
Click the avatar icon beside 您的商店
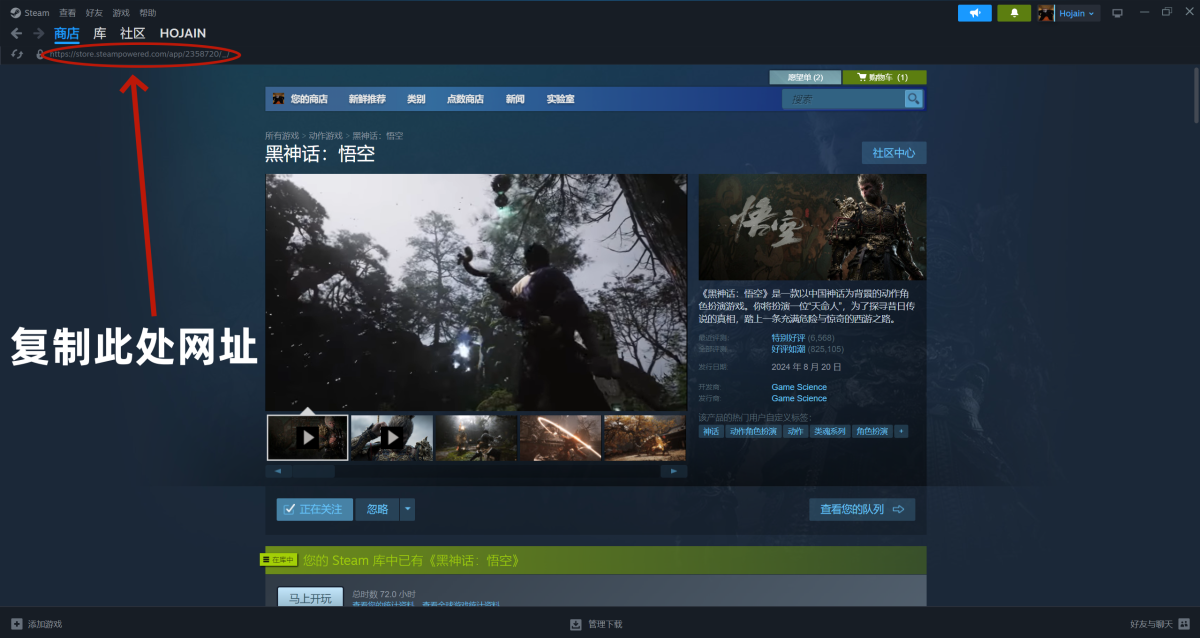click(278, 99)
